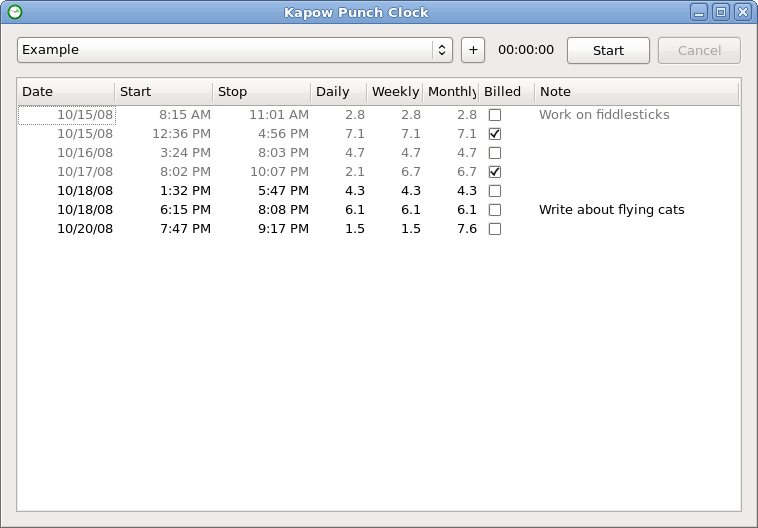Maximize the Kapow Punch Clock window
Viewport: 758px width, 528px height.
[721, 12]
